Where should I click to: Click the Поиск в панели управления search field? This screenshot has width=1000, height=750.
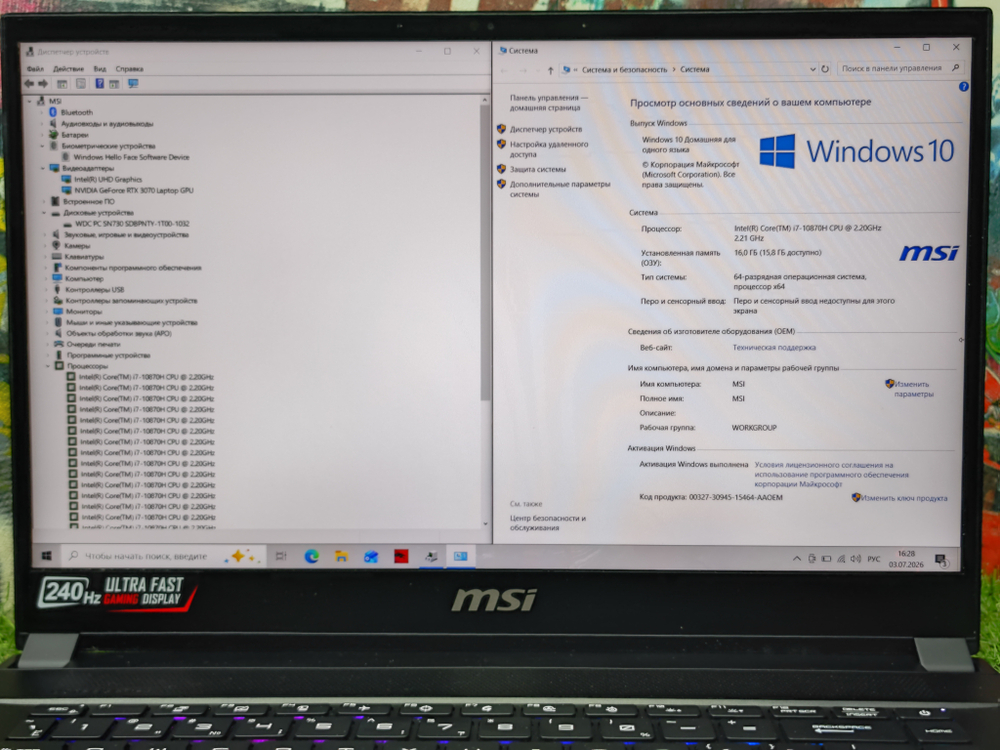(x=899, y=68)
